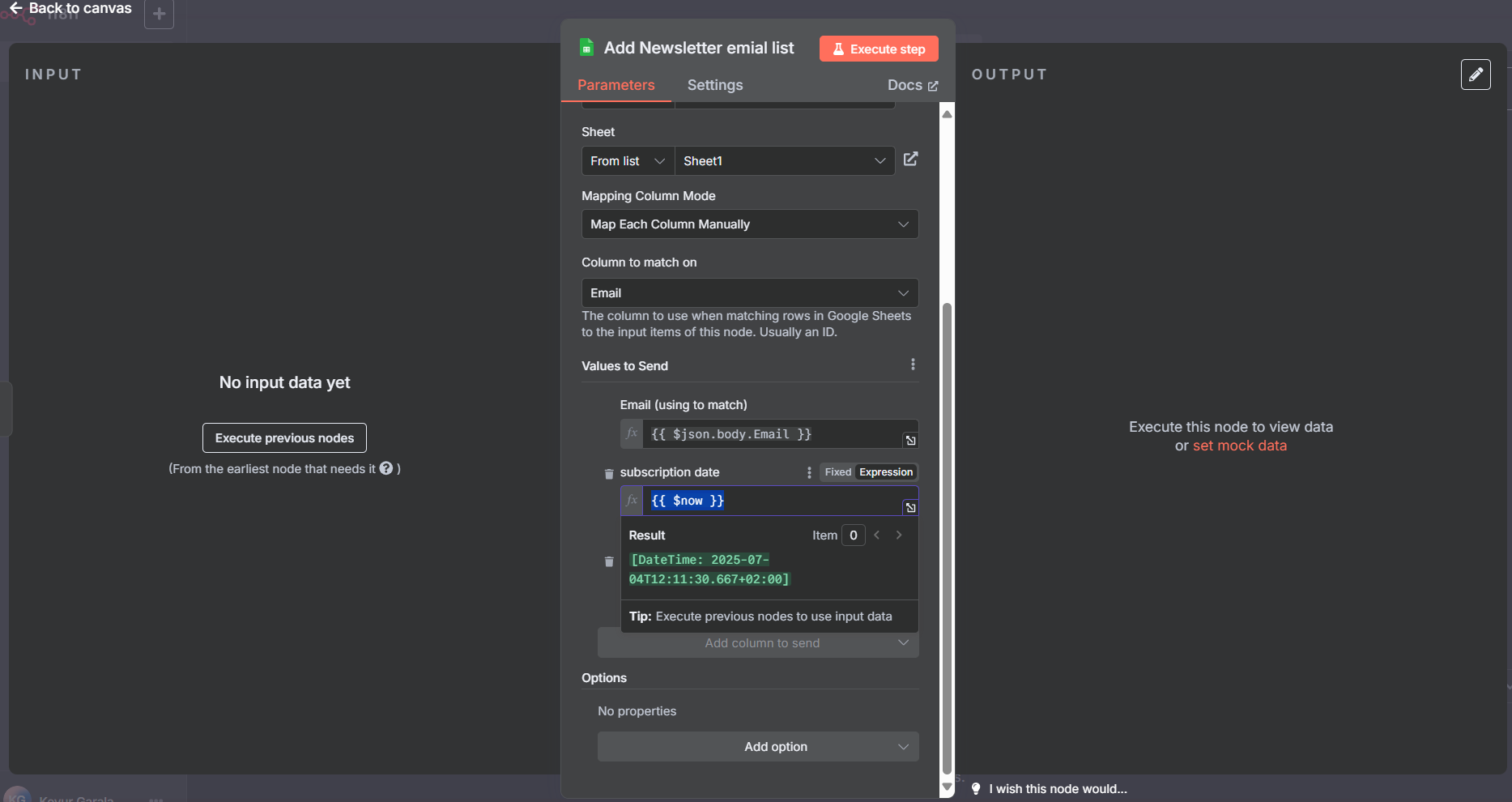Viewport: 1512px width, 802px height.
Task: Click the help question mark icon
Action: click(386, 468)
